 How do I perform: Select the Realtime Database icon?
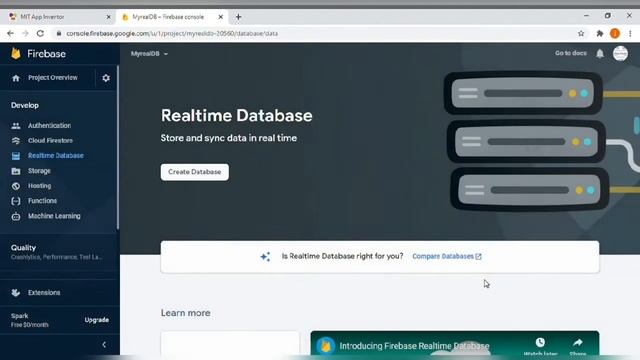(16, 156)
